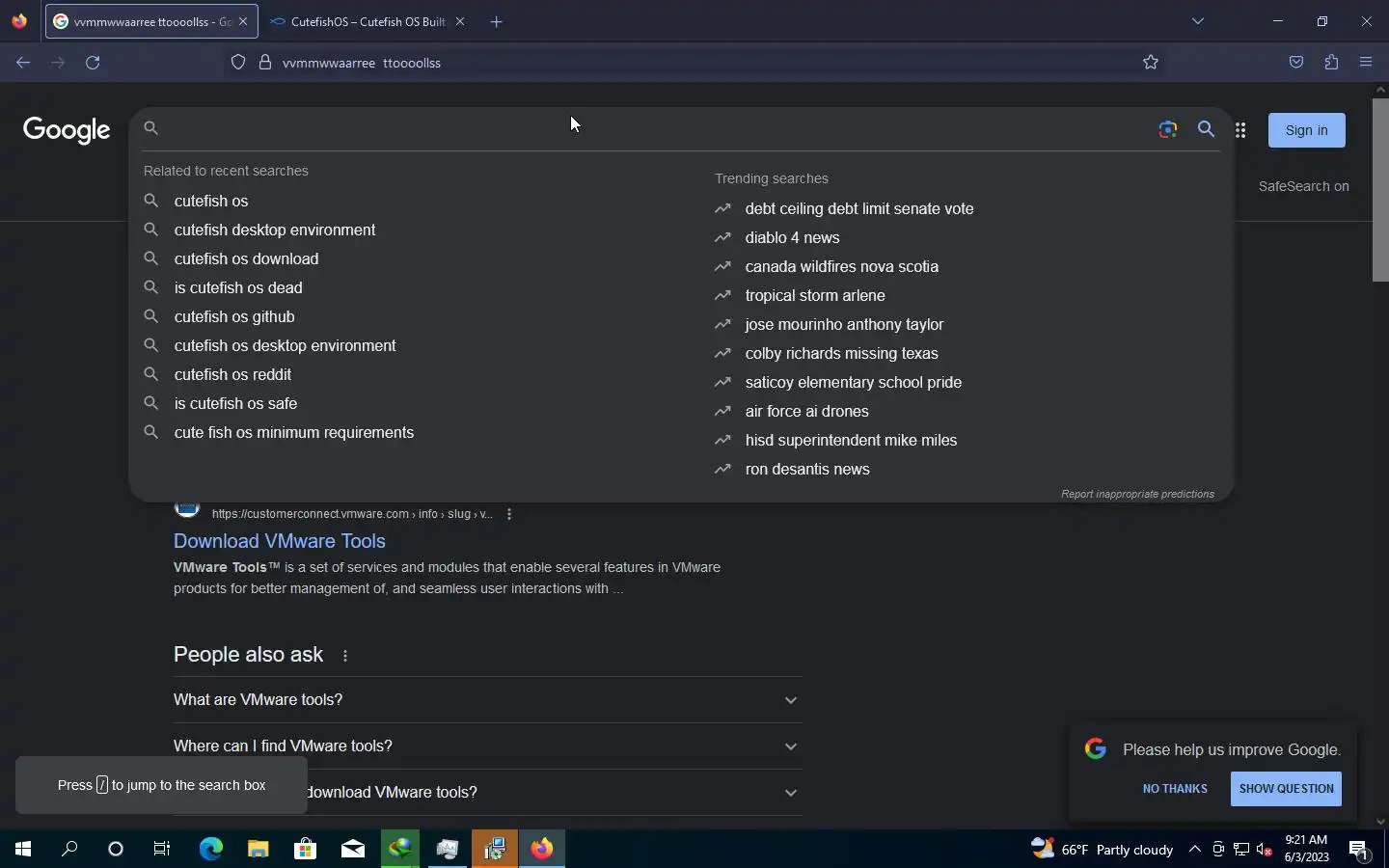
Task: Click the Sign in button
Action: pos(1306,130)
